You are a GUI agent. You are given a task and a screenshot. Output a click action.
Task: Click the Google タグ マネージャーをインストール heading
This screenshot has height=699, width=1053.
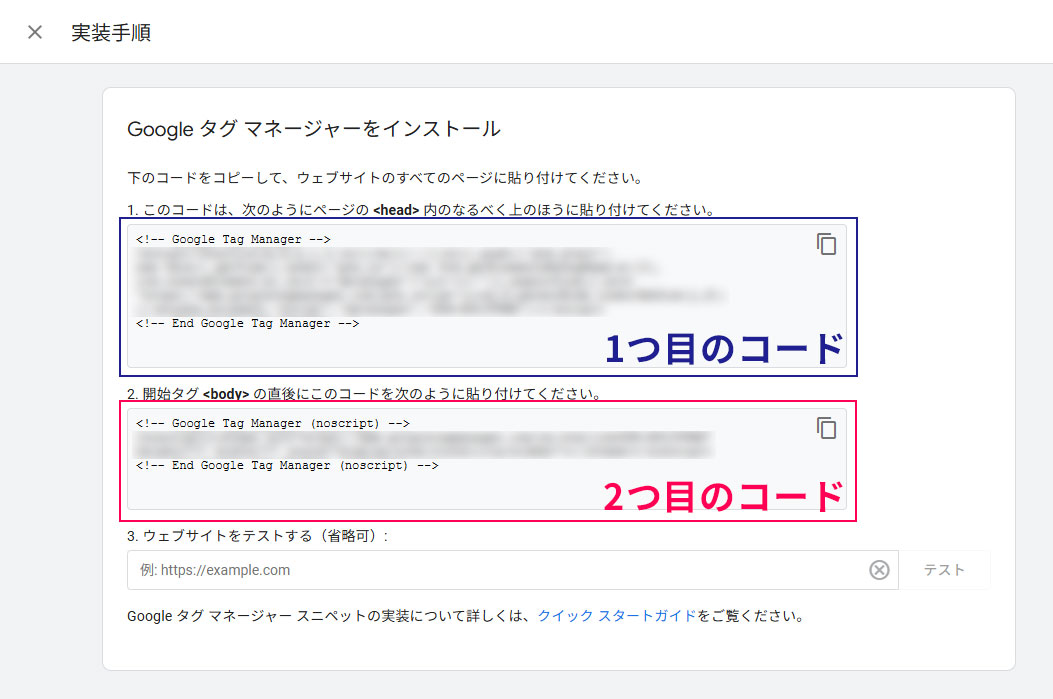pyautogui.click(x=314, y=128)
